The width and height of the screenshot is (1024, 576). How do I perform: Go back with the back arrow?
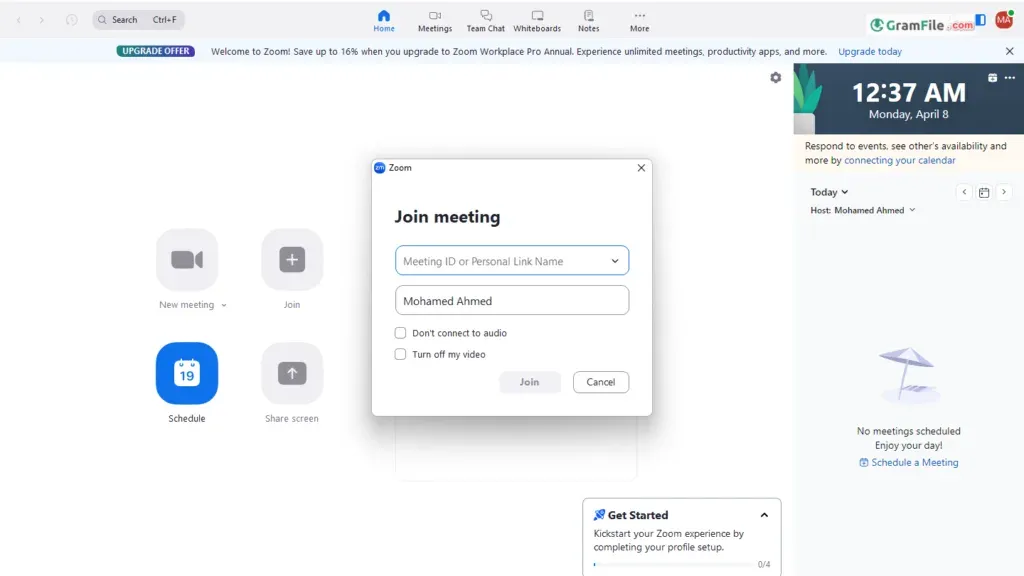(x=19, y=20)
